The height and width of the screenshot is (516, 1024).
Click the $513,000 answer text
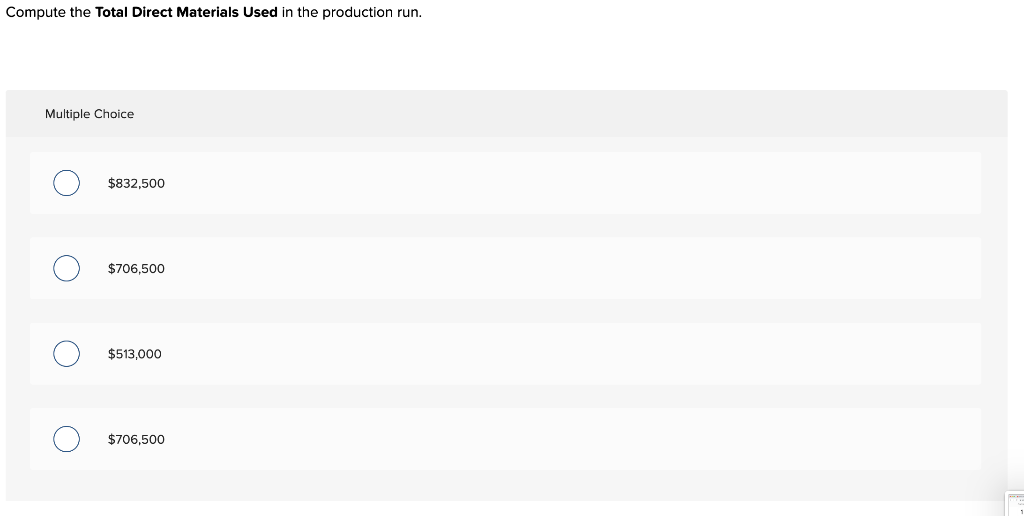pyautogui.click(x=134, y=354)
